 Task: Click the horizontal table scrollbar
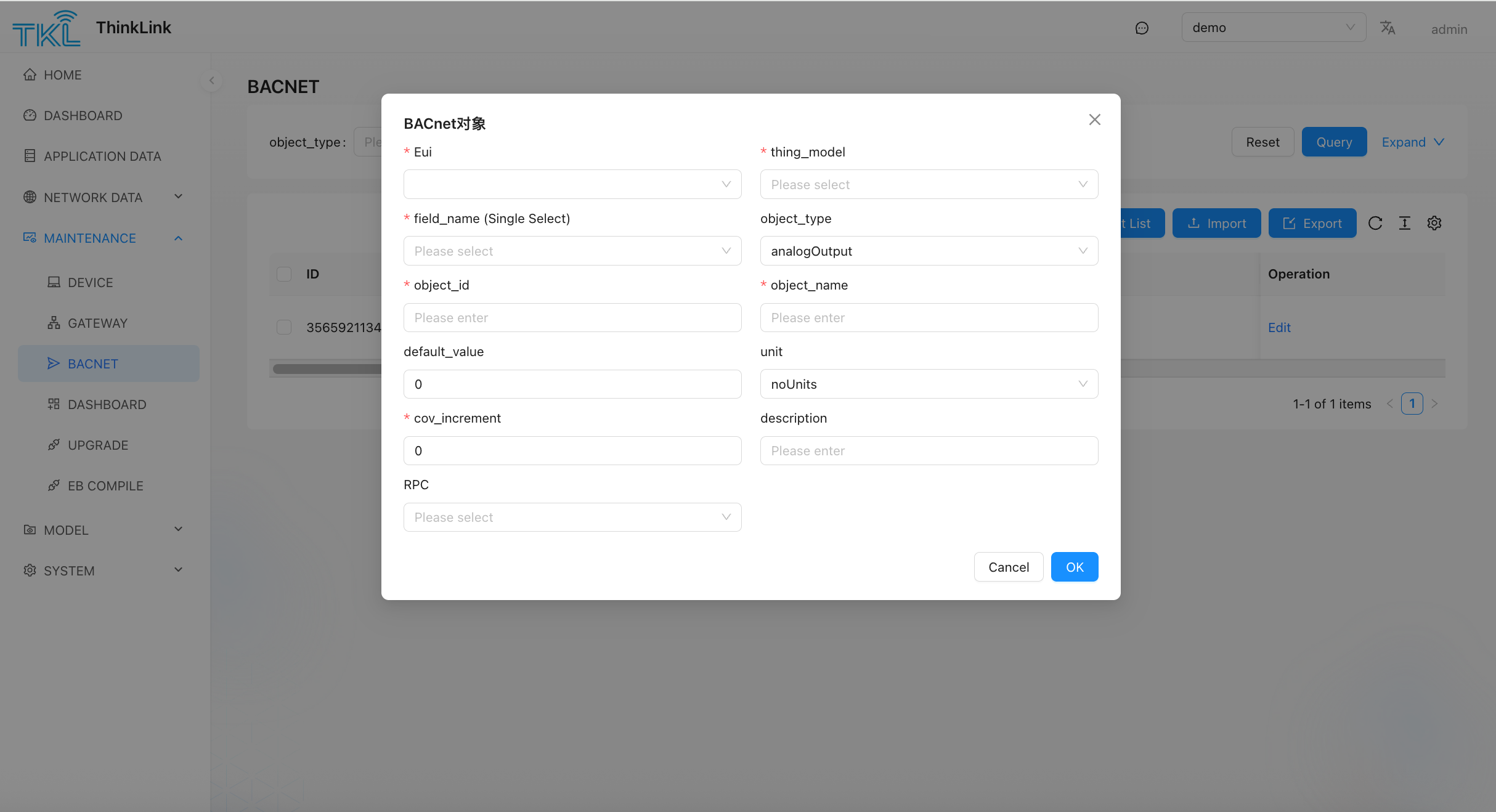point(327,368)
